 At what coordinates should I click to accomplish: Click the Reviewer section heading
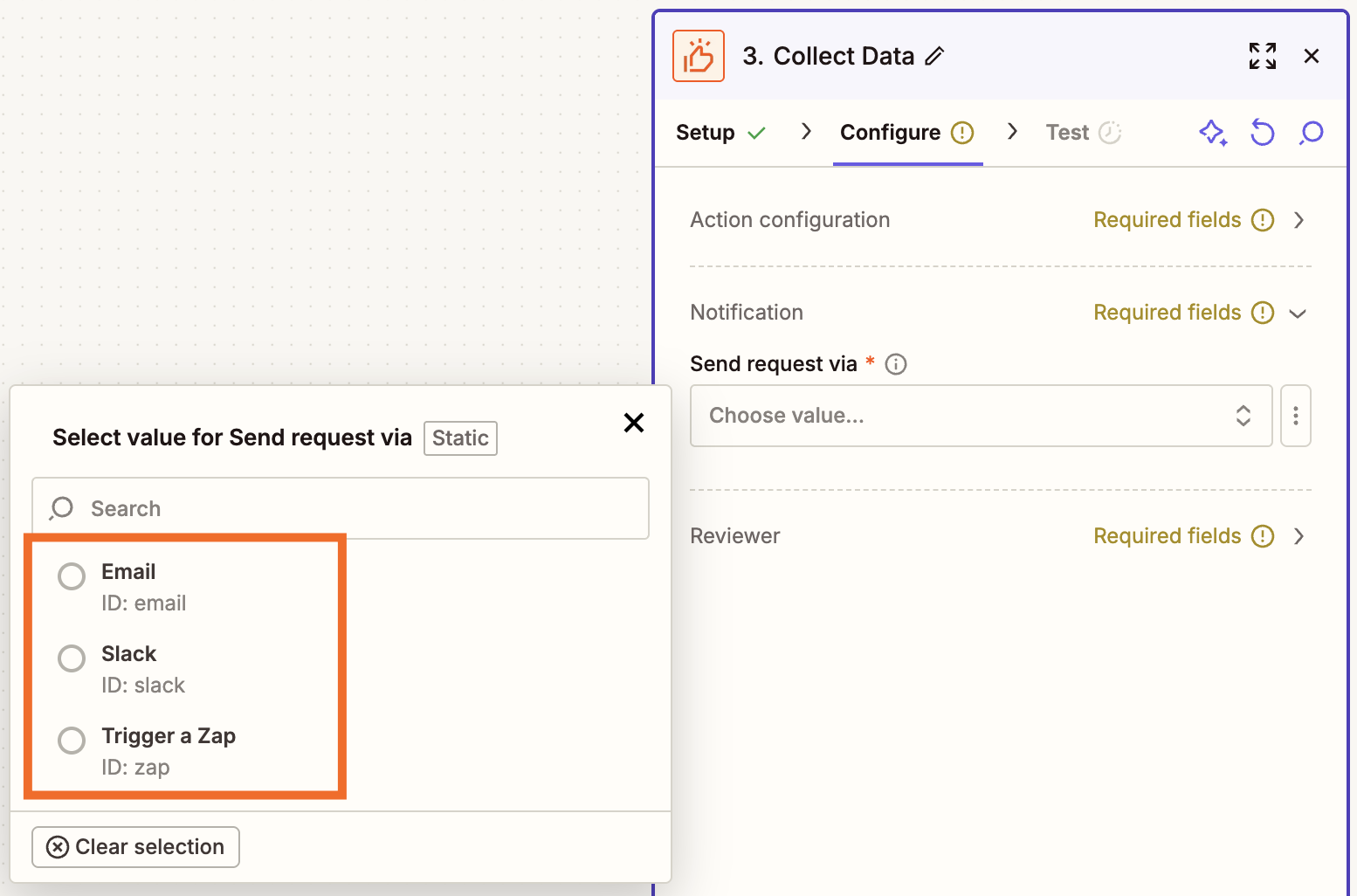734,536
